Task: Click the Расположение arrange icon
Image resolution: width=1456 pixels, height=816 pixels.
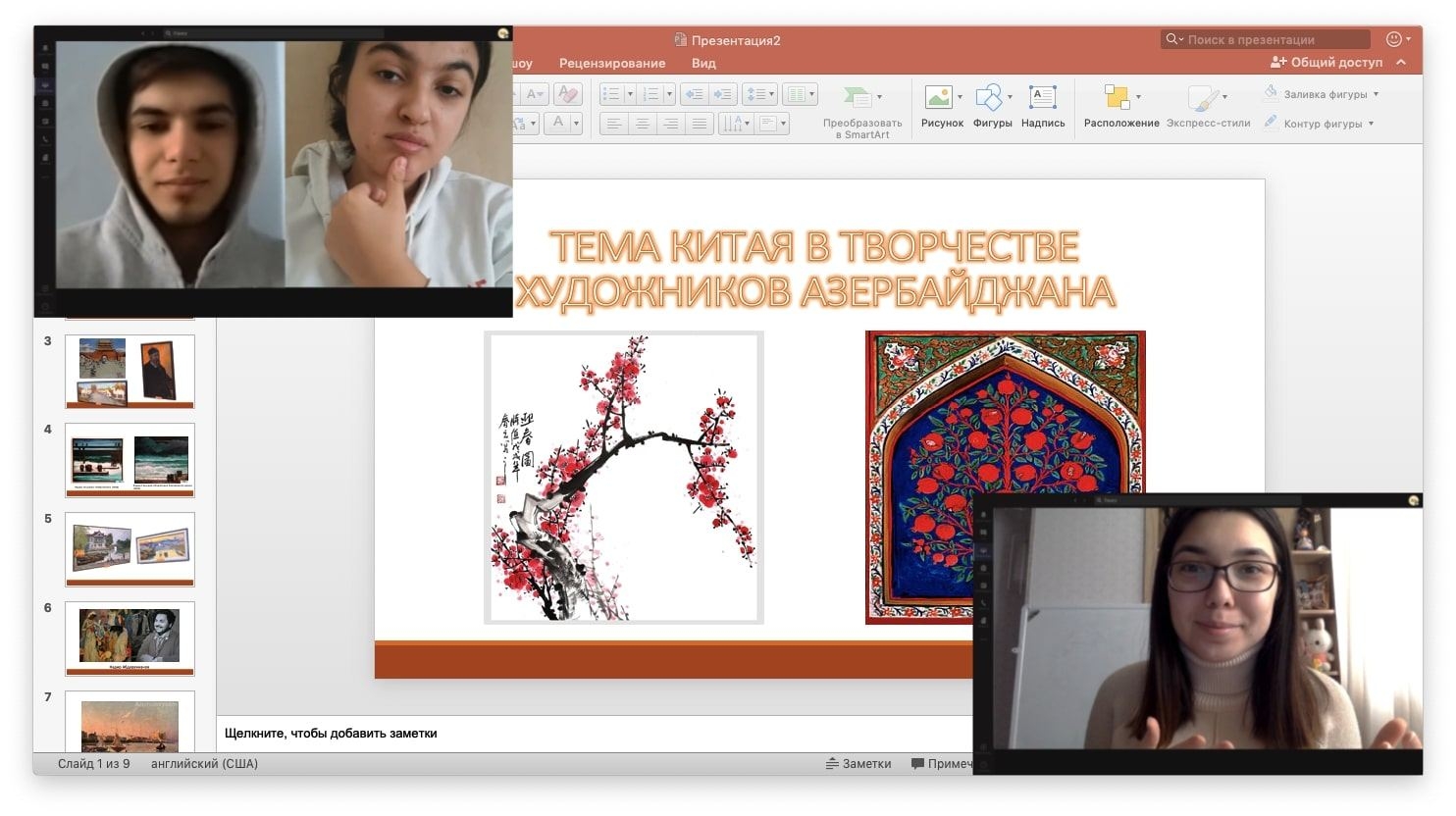Action: (1117, 97)
